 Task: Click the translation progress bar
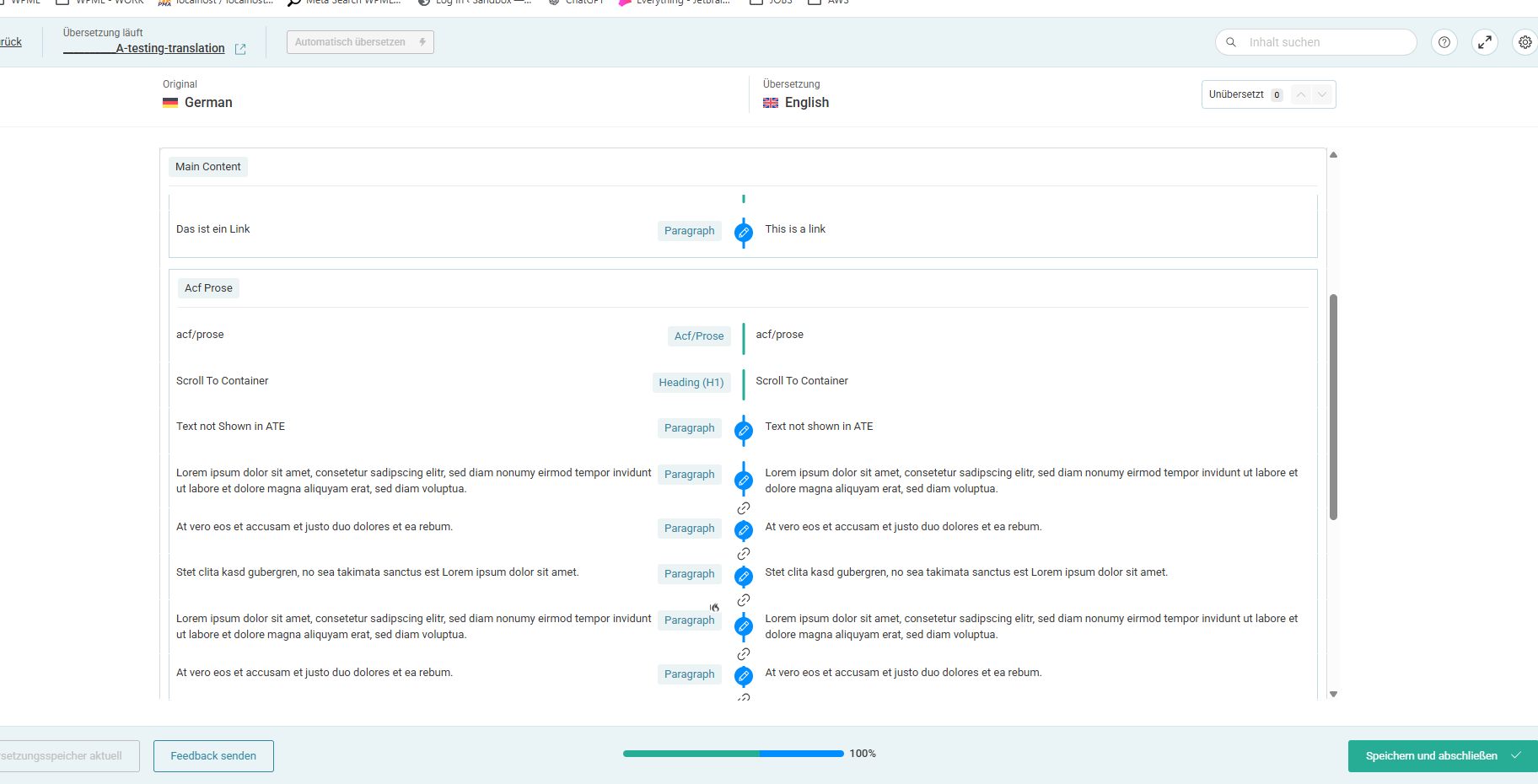coord(733,754)
